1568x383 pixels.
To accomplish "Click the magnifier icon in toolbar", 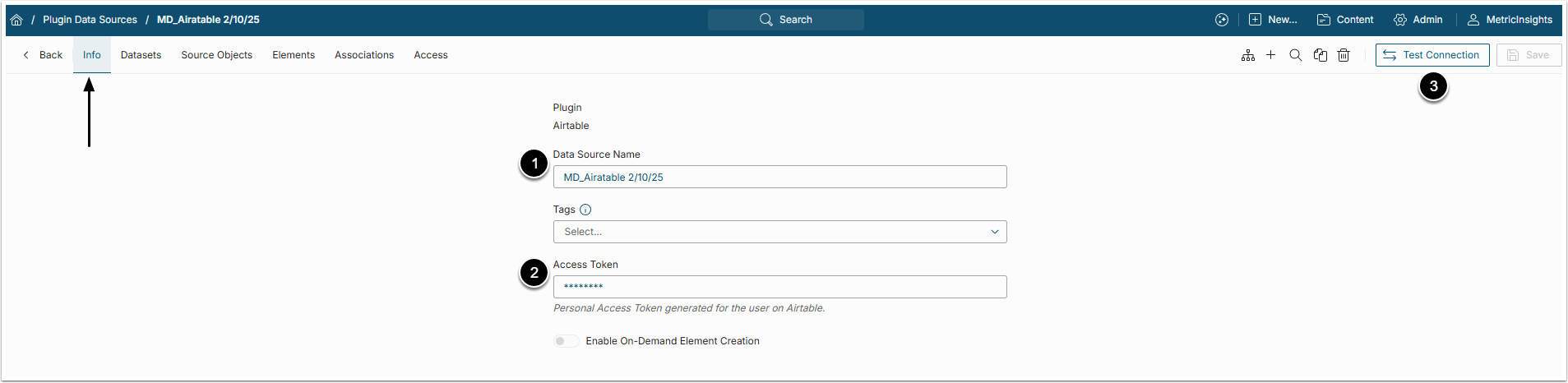I will pos(1296,55).
